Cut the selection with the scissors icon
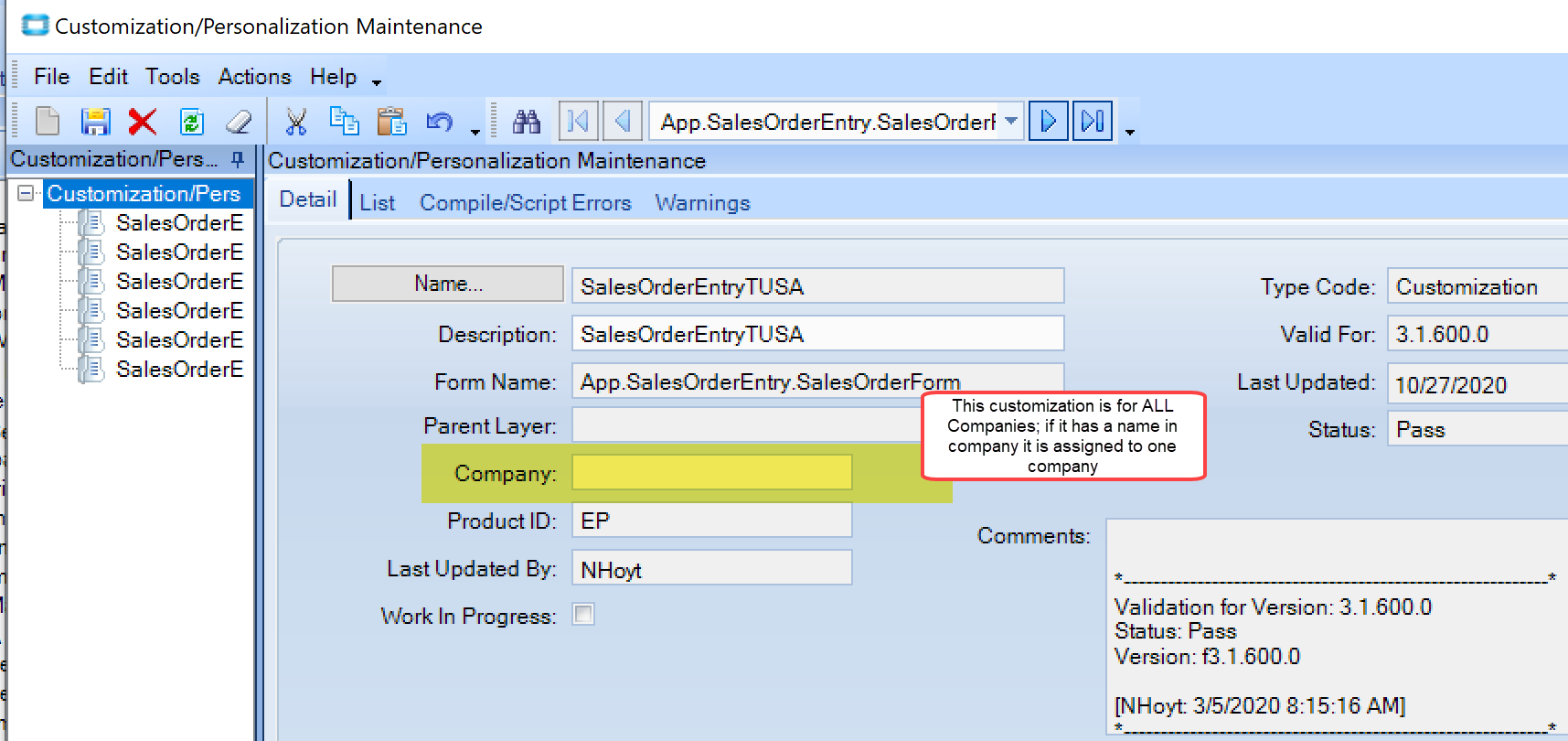 click(295, 121)
